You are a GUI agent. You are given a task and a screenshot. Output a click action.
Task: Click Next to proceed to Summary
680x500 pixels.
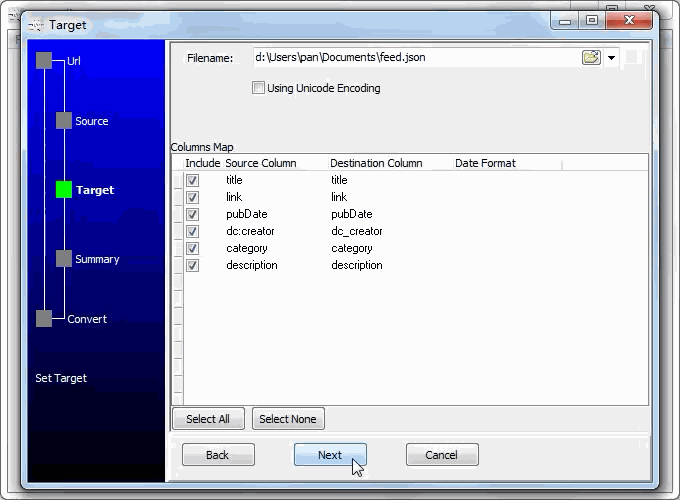click(x=330, y=455)
